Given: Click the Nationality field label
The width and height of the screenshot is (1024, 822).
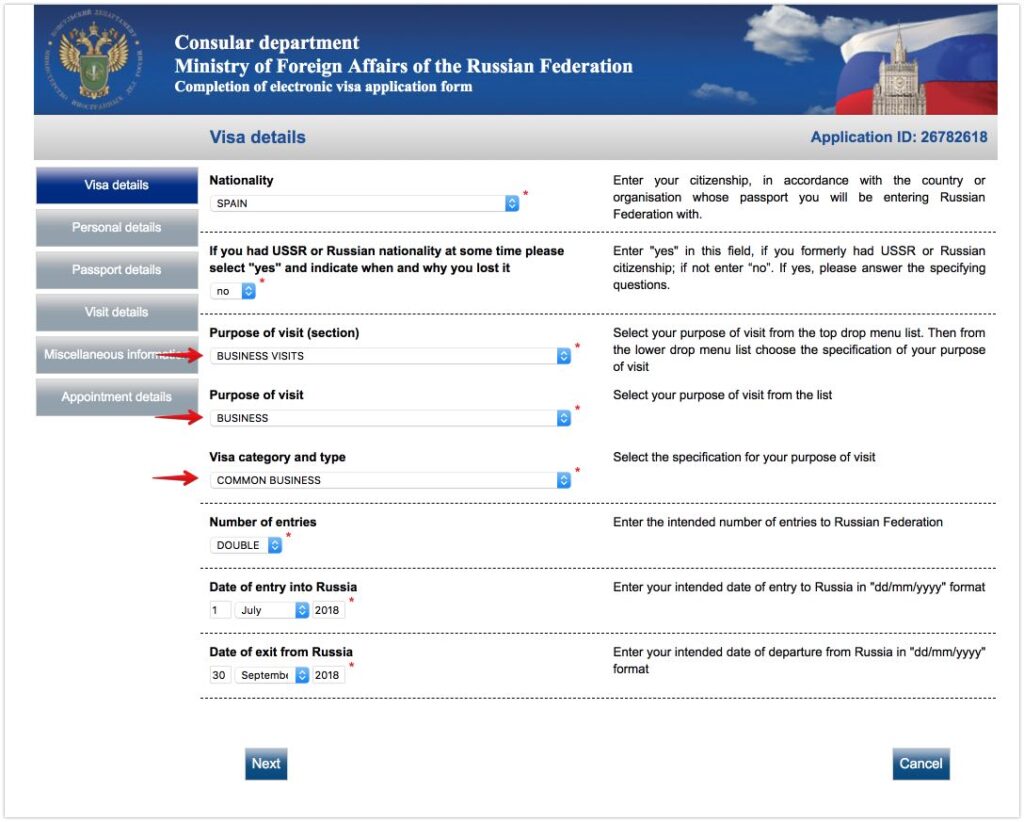Looking at the screenshot, I should click(x=241, y=180).
